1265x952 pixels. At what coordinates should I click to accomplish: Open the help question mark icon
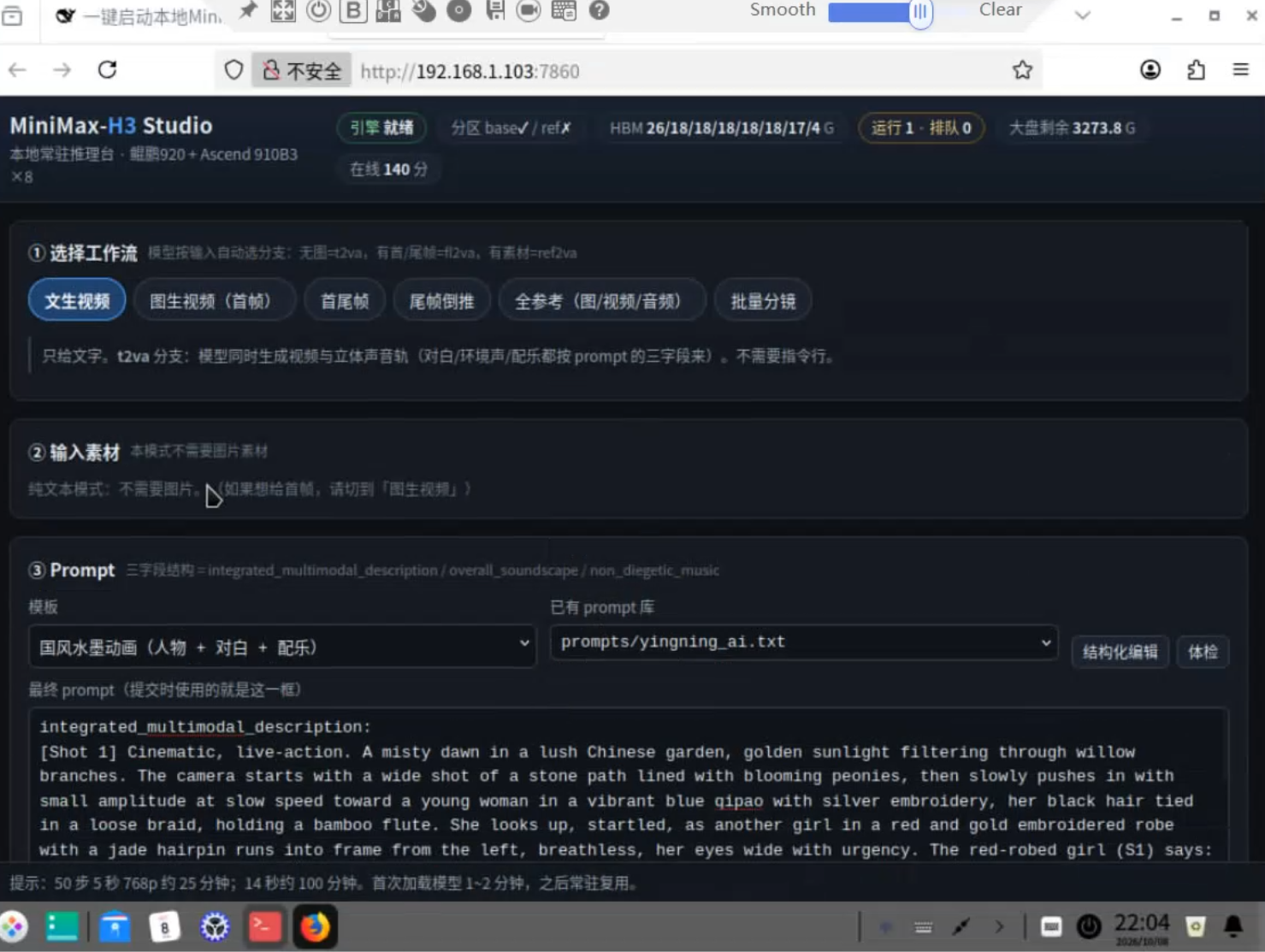600,10
